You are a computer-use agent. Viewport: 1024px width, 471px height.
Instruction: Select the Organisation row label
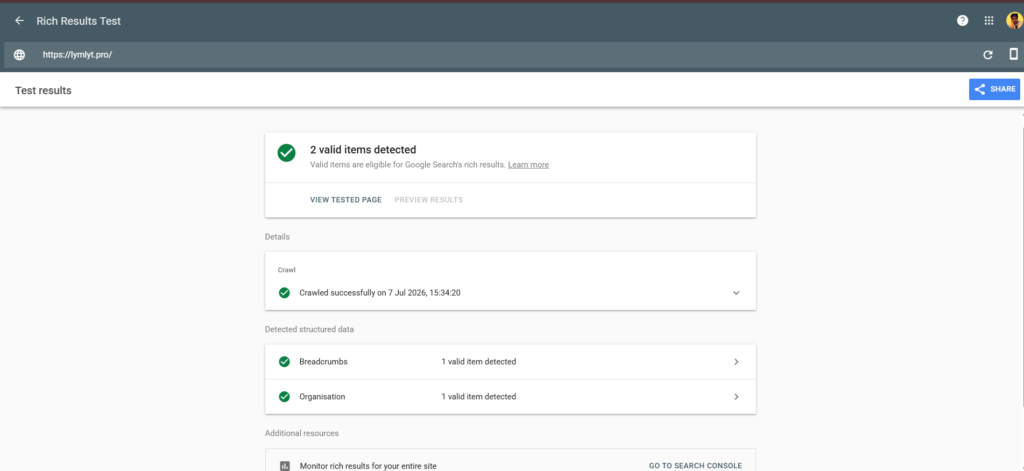[322, 397]
